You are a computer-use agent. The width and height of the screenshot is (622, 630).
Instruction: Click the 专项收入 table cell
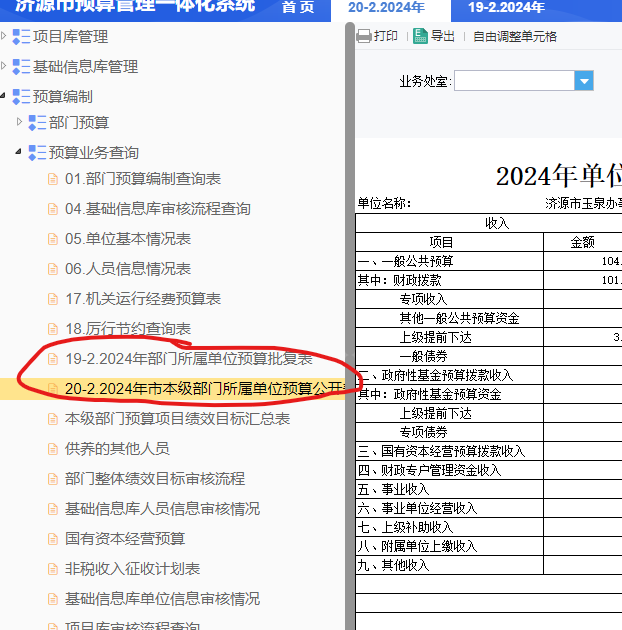450,299
